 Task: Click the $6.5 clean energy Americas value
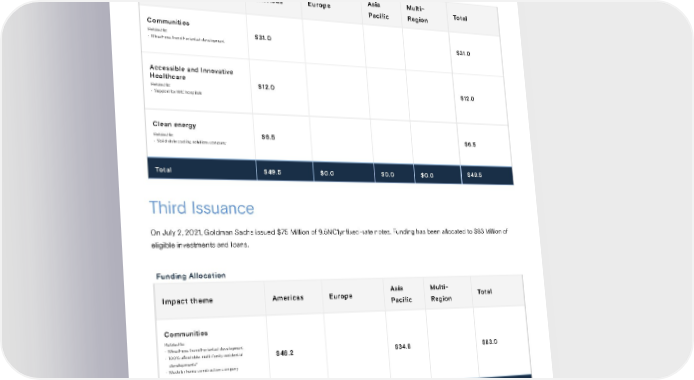pyautogui.click(x=268, y=137)
